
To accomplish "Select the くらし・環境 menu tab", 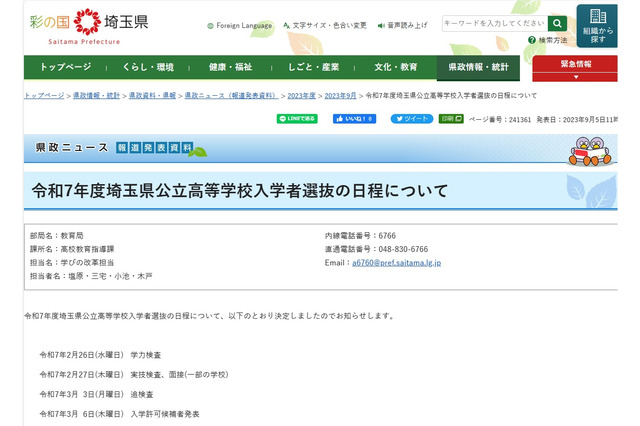I will (x=148, y=67).
